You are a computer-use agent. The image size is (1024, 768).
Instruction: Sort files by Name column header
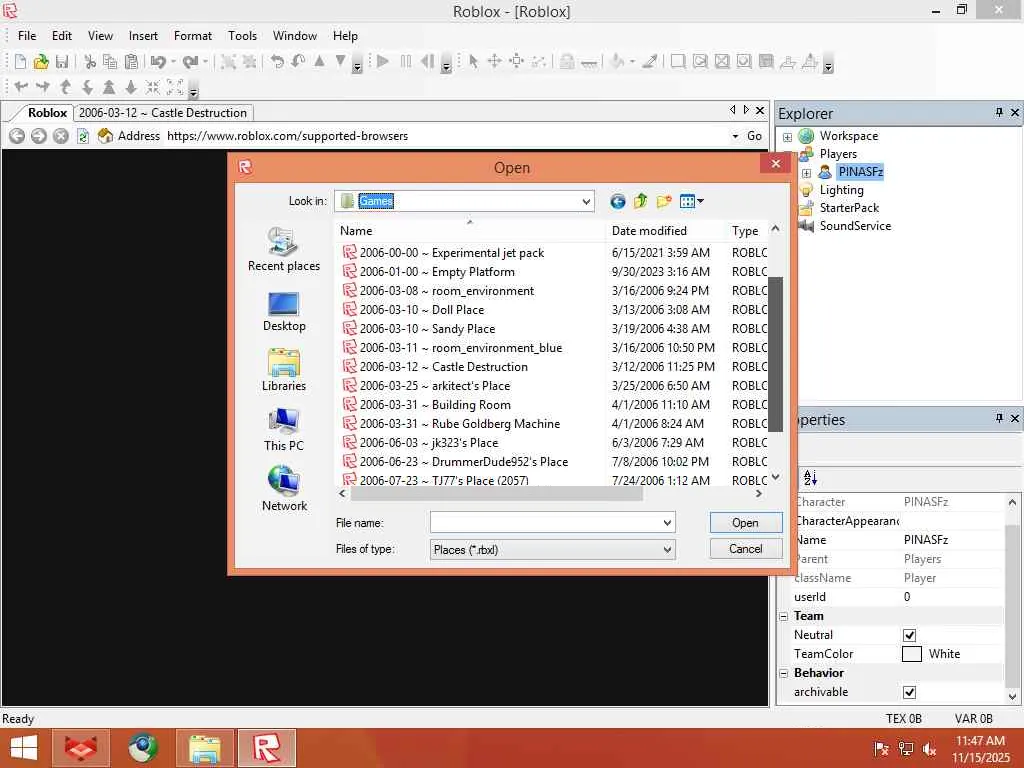pyautogui.click(x=469, y=231)
